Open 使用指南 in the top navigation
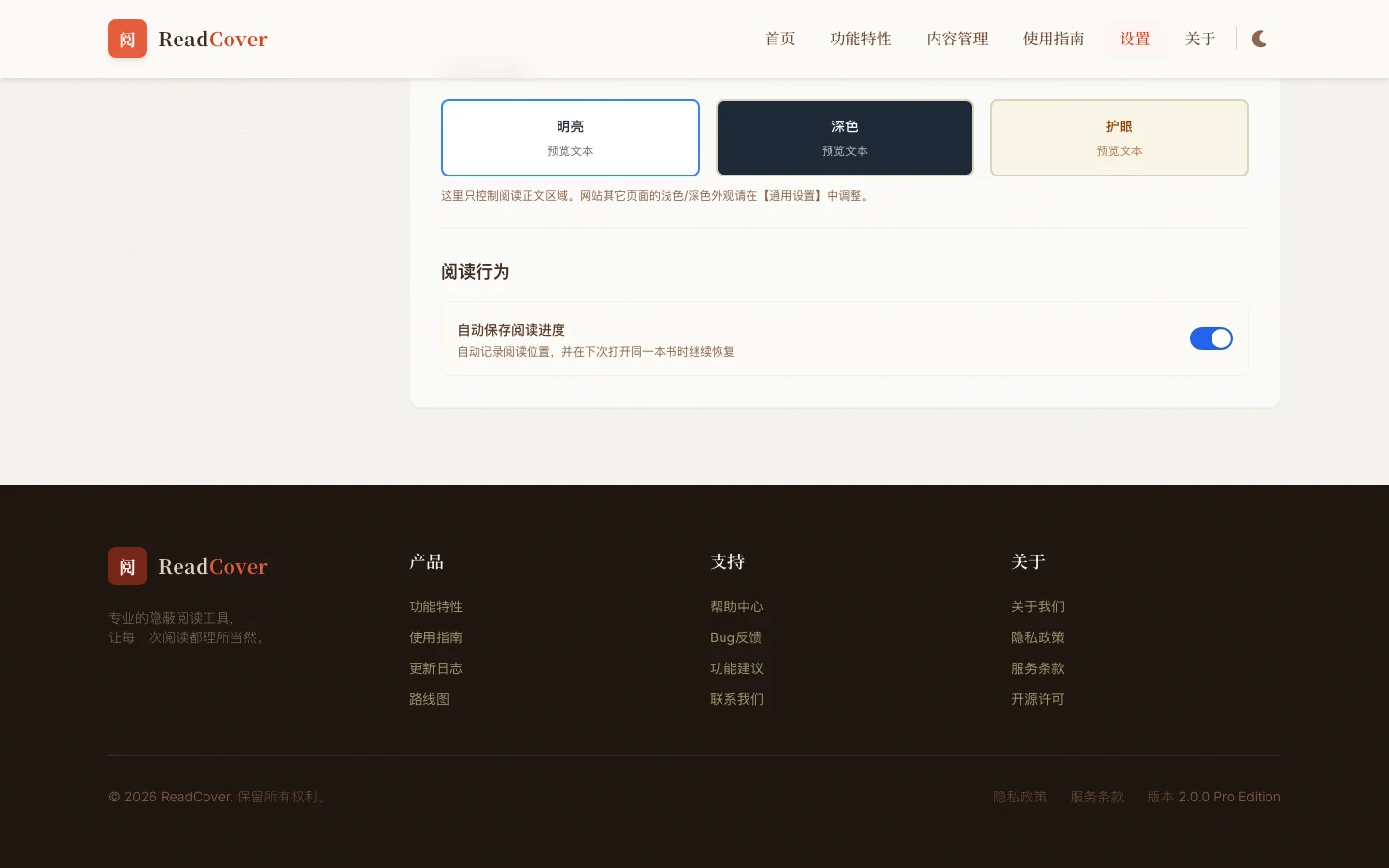This screenshot has height=868, width=1389. (1054, 39)
